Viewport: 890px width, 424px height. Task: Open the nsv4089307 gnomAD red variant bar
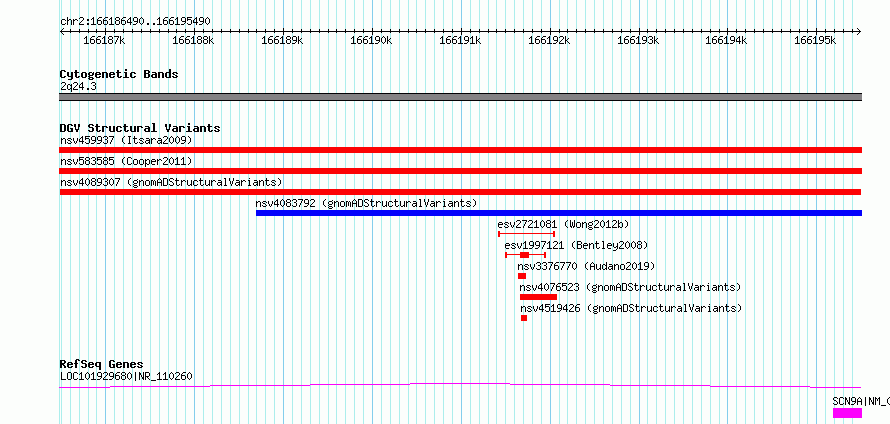(460, 192)
